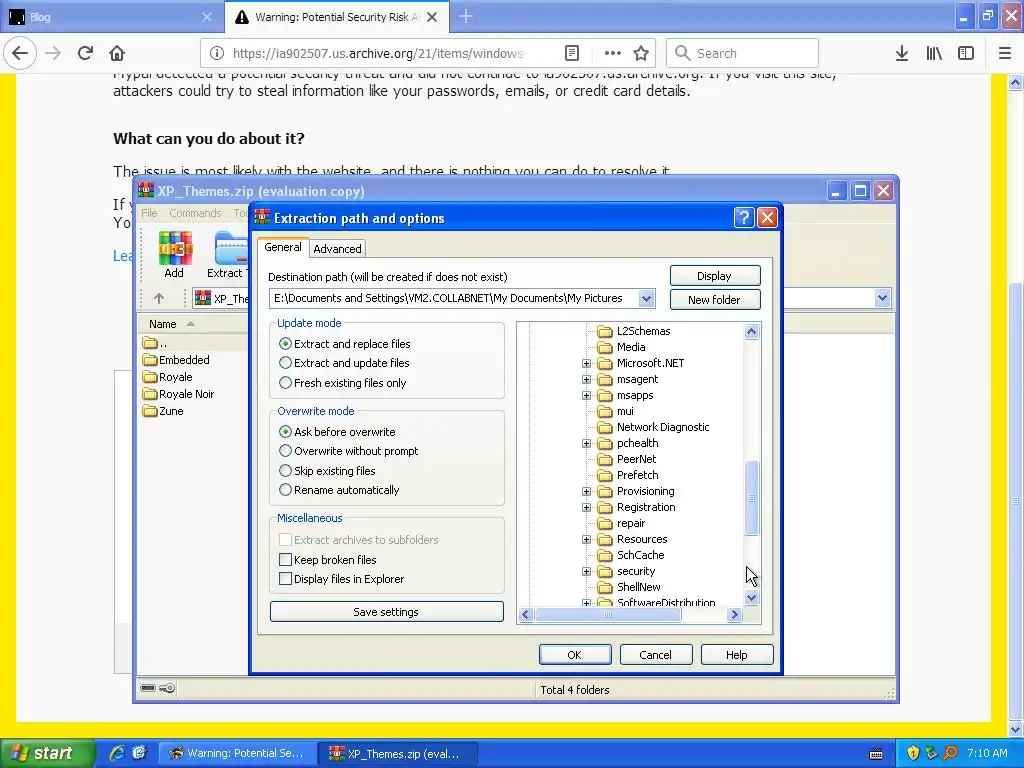Screen dimensions: 1024x768
Task: Click the browser forward arrow
Action: 53,53
